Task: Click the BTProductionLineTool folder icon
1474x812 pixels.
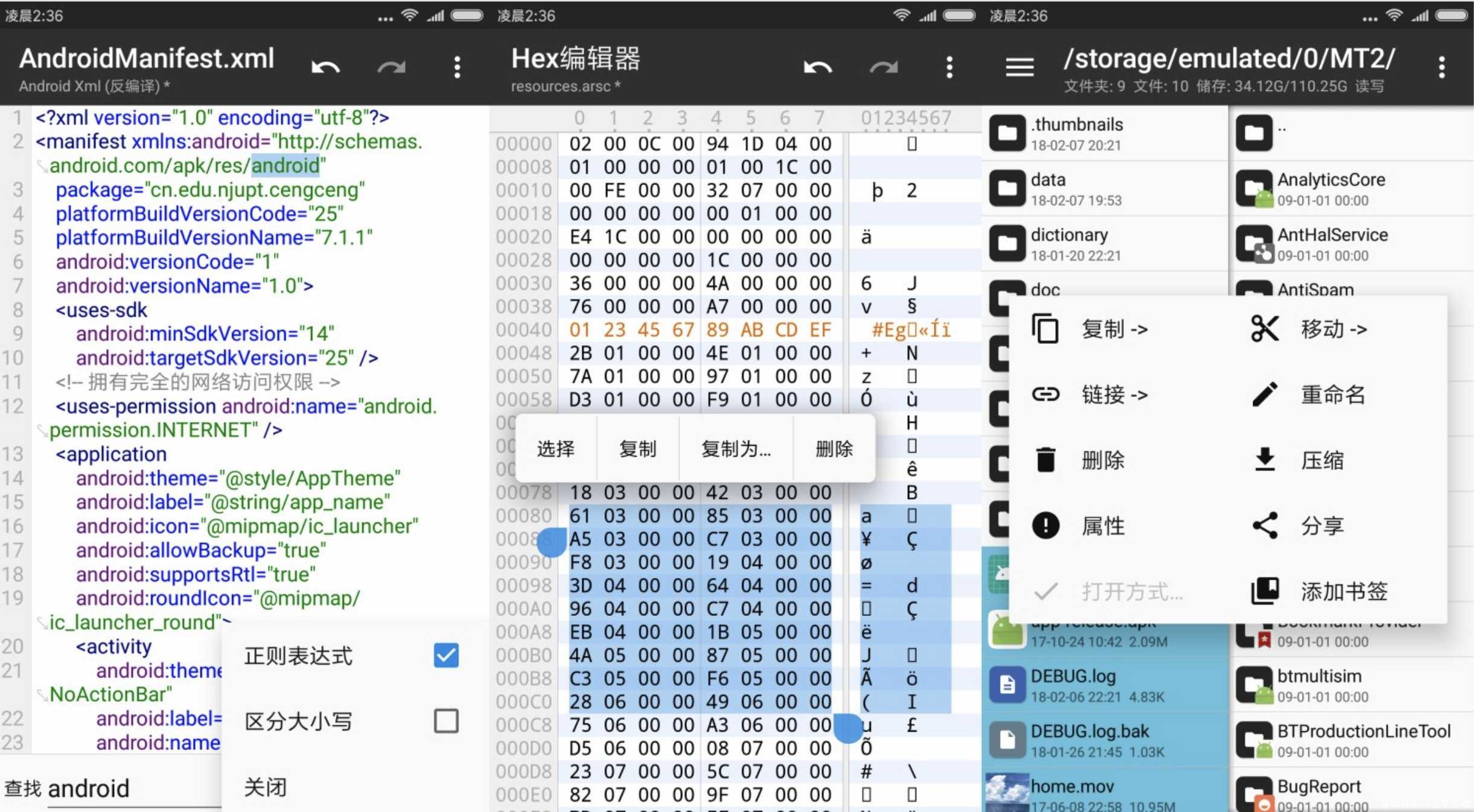Action: click(1255, 741)
